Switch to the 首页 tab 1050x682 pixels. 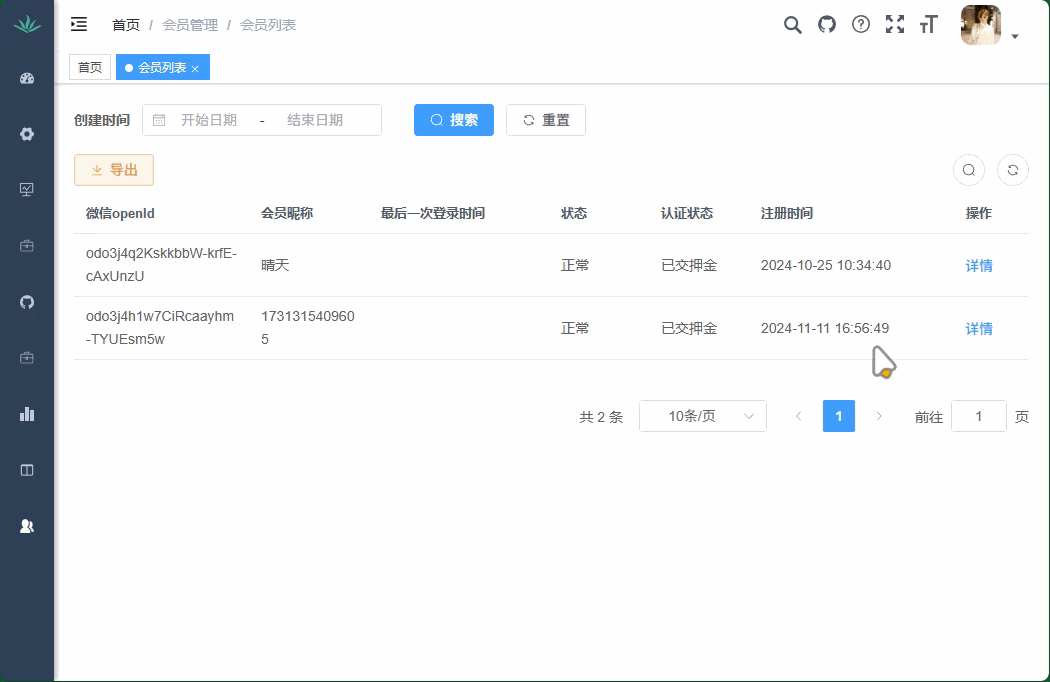(x=90, y=67)
